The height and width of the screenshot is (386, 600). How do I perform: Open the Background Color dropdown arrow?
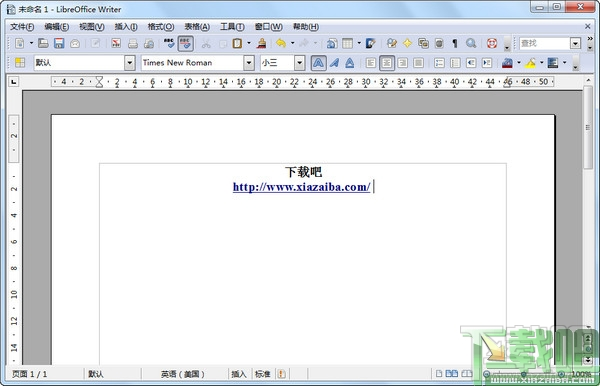(564, 63)
